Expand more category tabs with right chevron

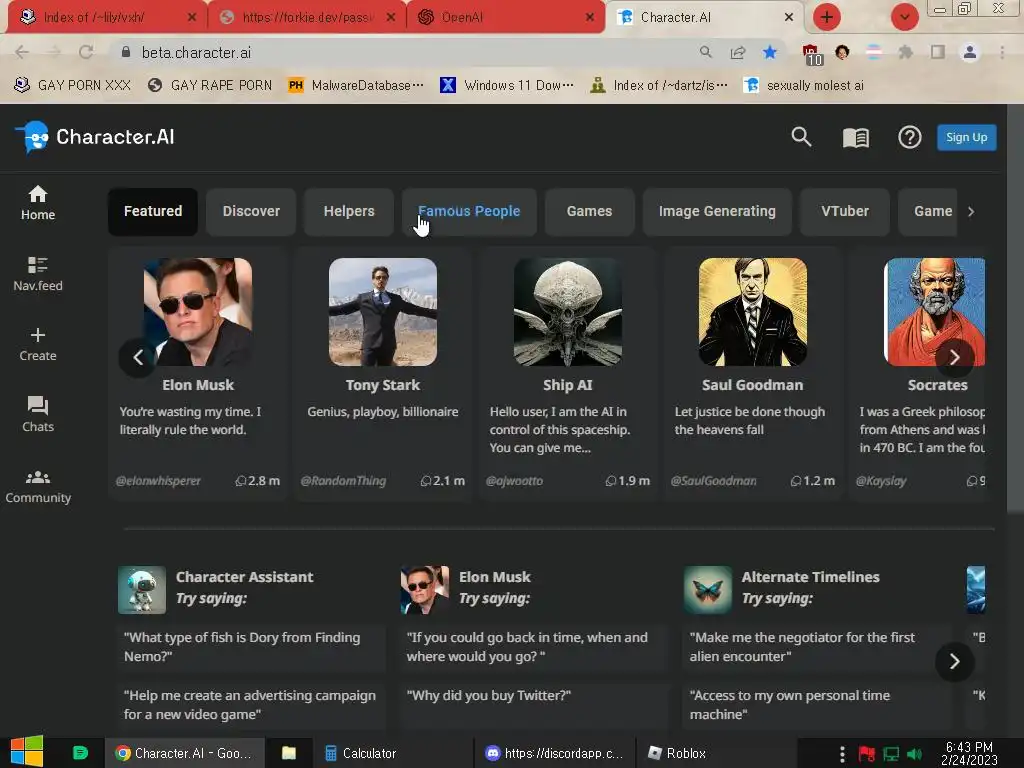971,212
